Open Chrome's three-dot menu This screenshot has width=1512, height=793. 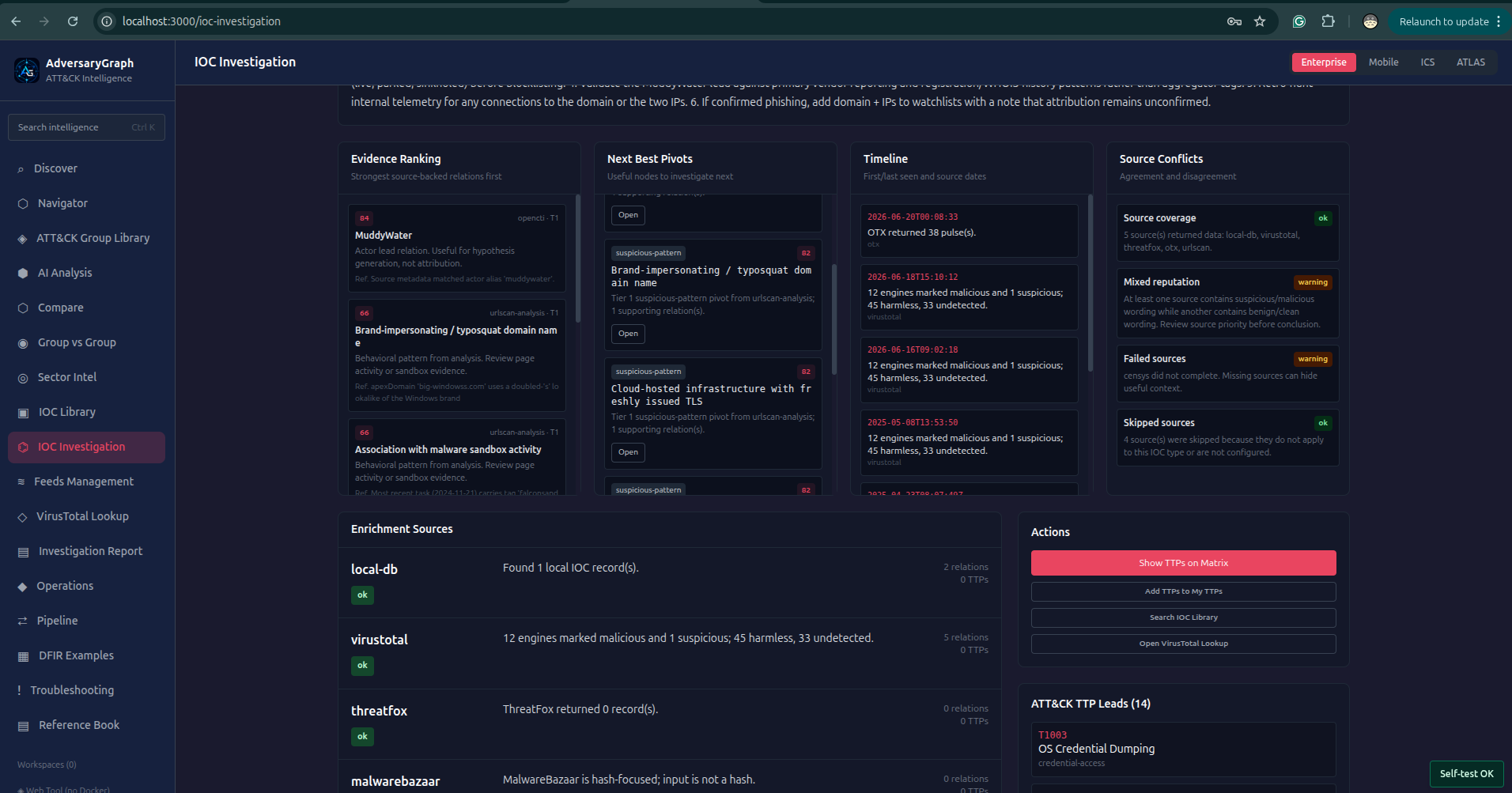pos(1499,21)
